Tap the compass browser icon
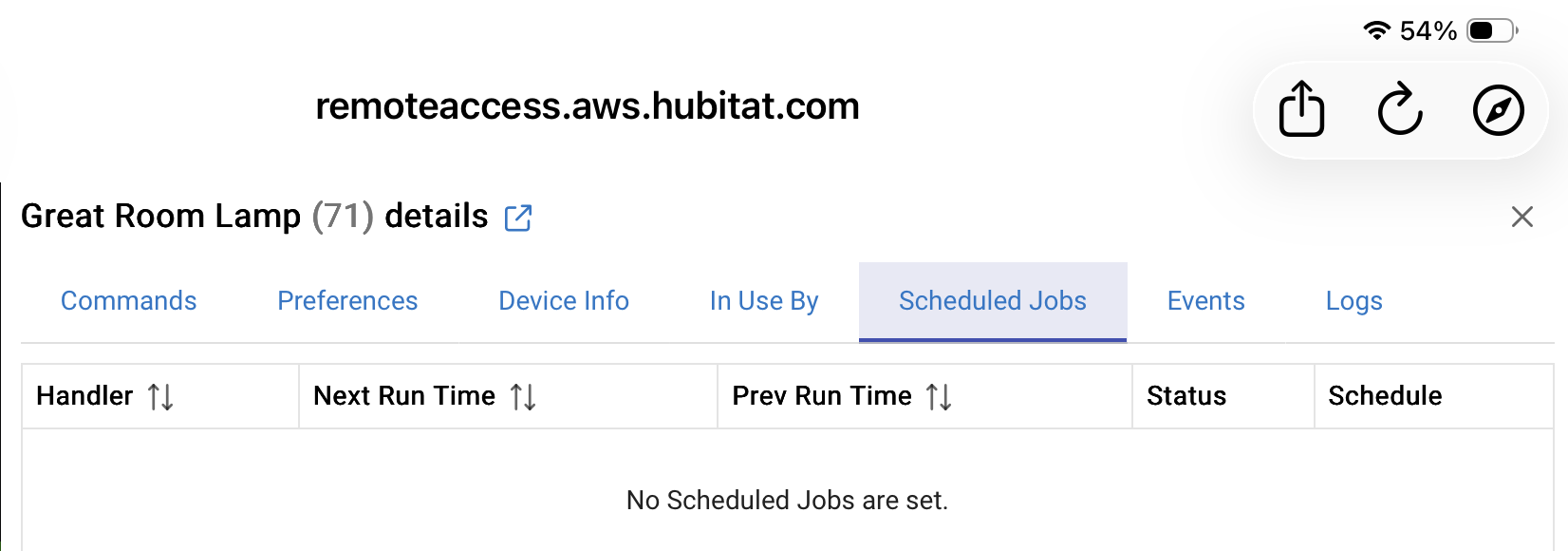 click(x=1498, y=109)
